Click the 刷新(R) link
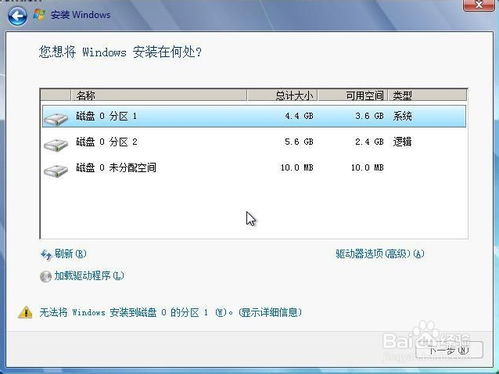 coord(70,254)
